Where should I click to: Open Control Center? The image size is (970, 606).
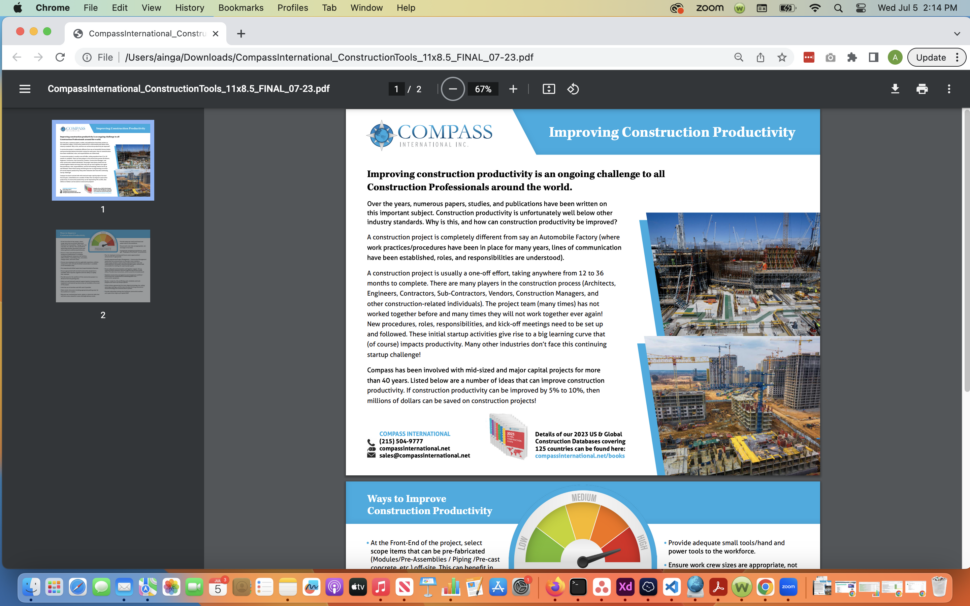[861, 8]
